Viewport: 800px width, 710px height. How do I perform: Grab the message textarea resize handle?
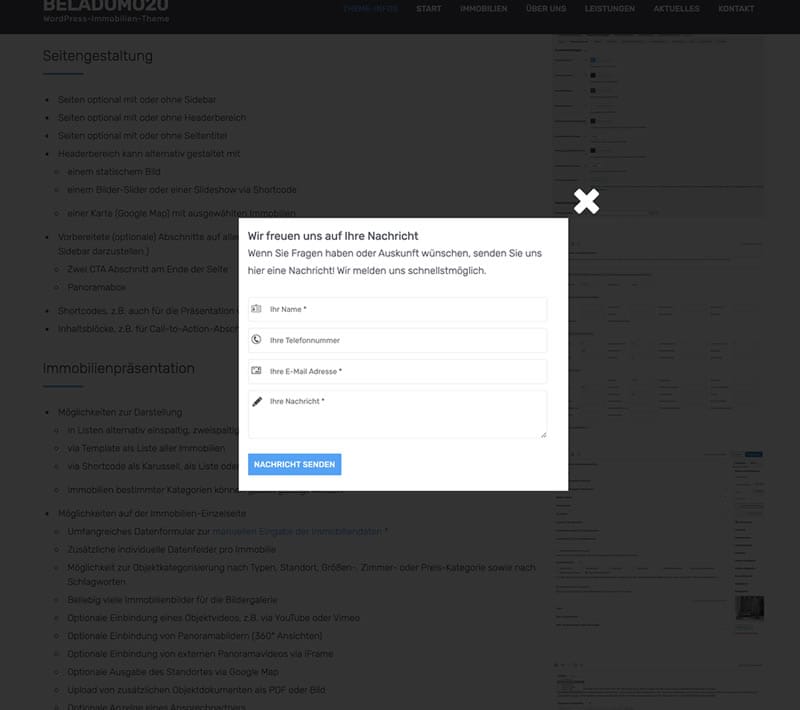point(543,434)
